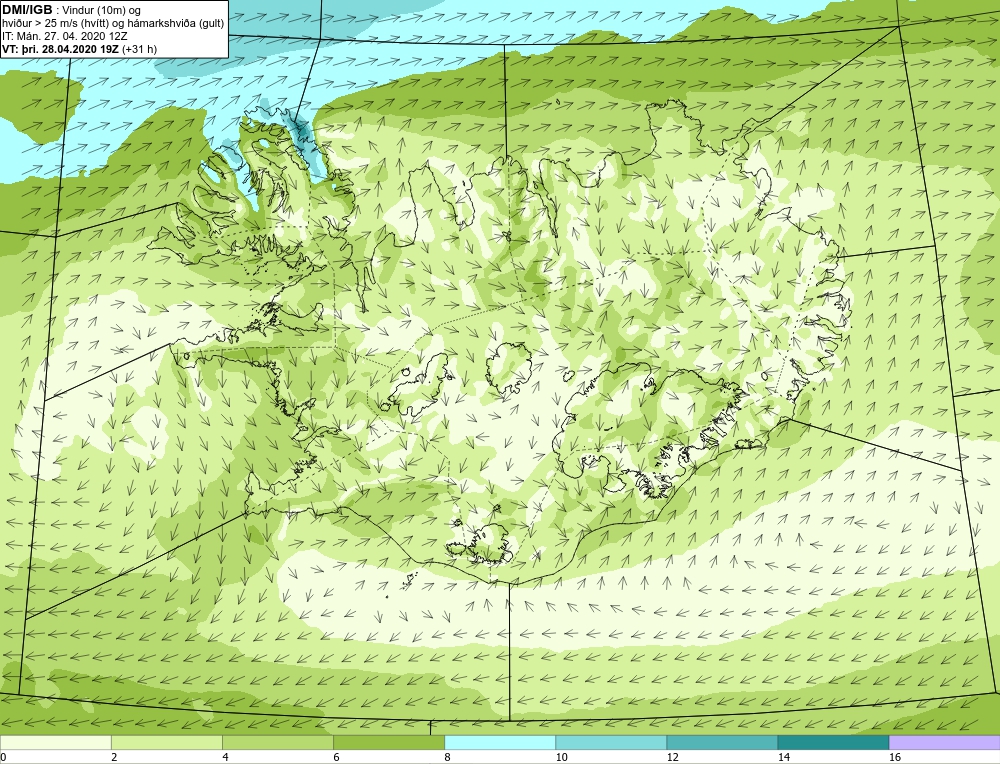The width and height of the screenshot is (1000, 764).
Task: Click the medium green 4–6 m/s legend swatch
Action: point(277,742)
